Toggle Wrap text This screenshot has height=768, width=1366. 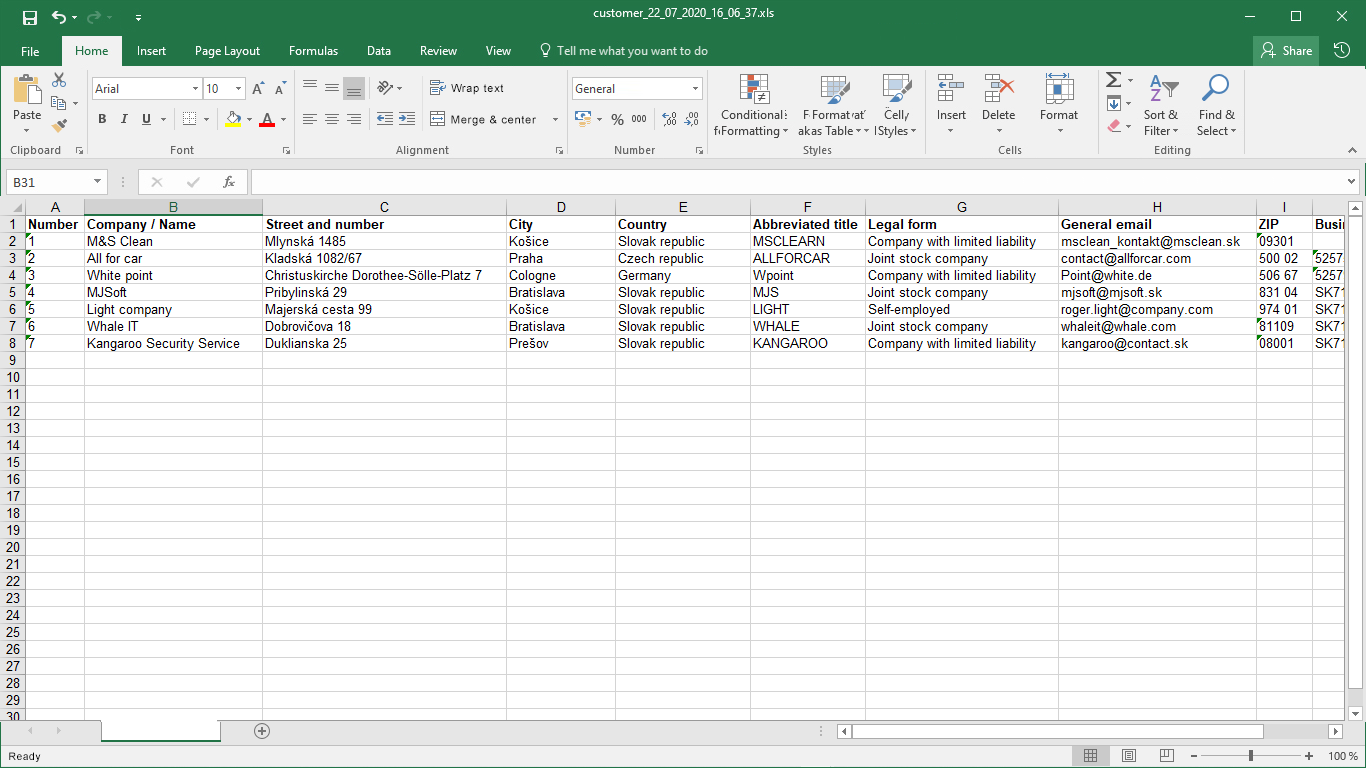(467, 88)
